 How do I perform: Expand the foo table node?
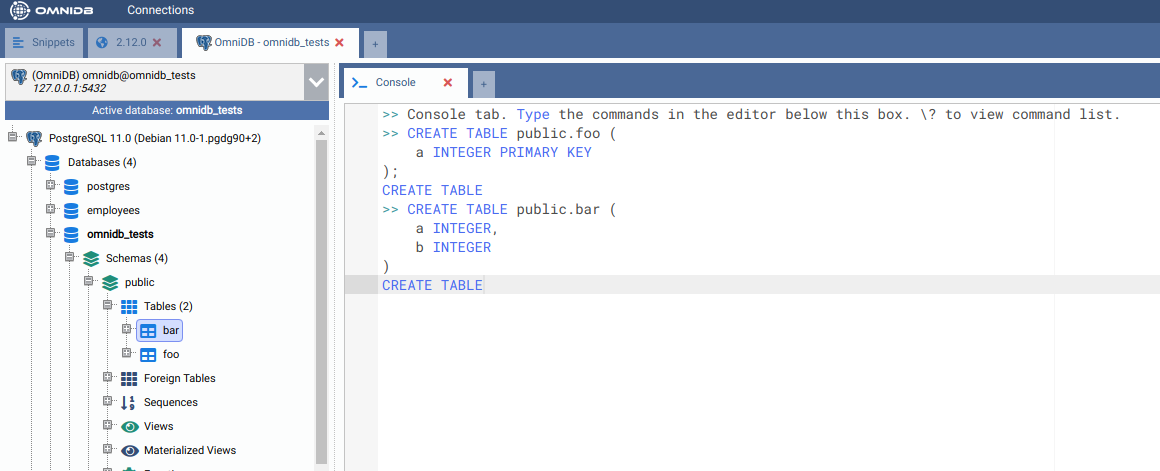(127, 354)
